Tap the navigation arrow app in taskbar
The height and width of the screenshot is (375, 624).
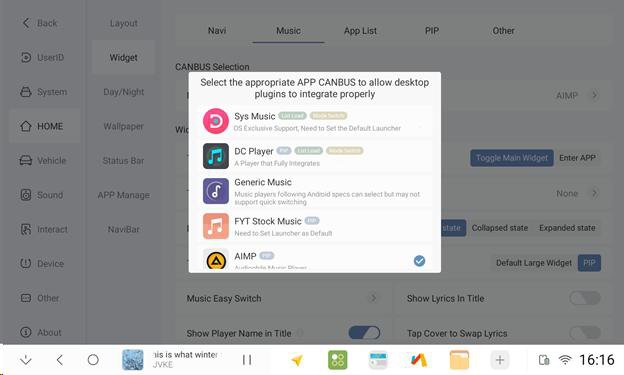point(297,360)
